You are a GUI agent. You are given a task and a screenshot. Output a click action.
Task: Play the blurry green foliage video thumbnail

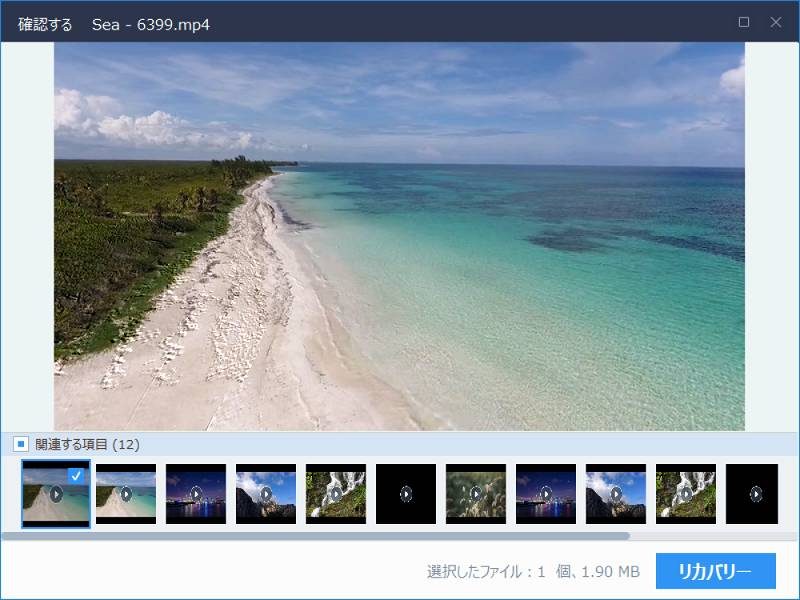pos(476,493)
